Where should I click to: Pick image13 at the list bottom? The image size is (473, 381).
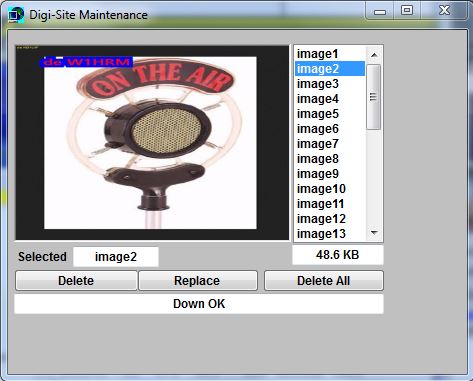tap(330, 233)
